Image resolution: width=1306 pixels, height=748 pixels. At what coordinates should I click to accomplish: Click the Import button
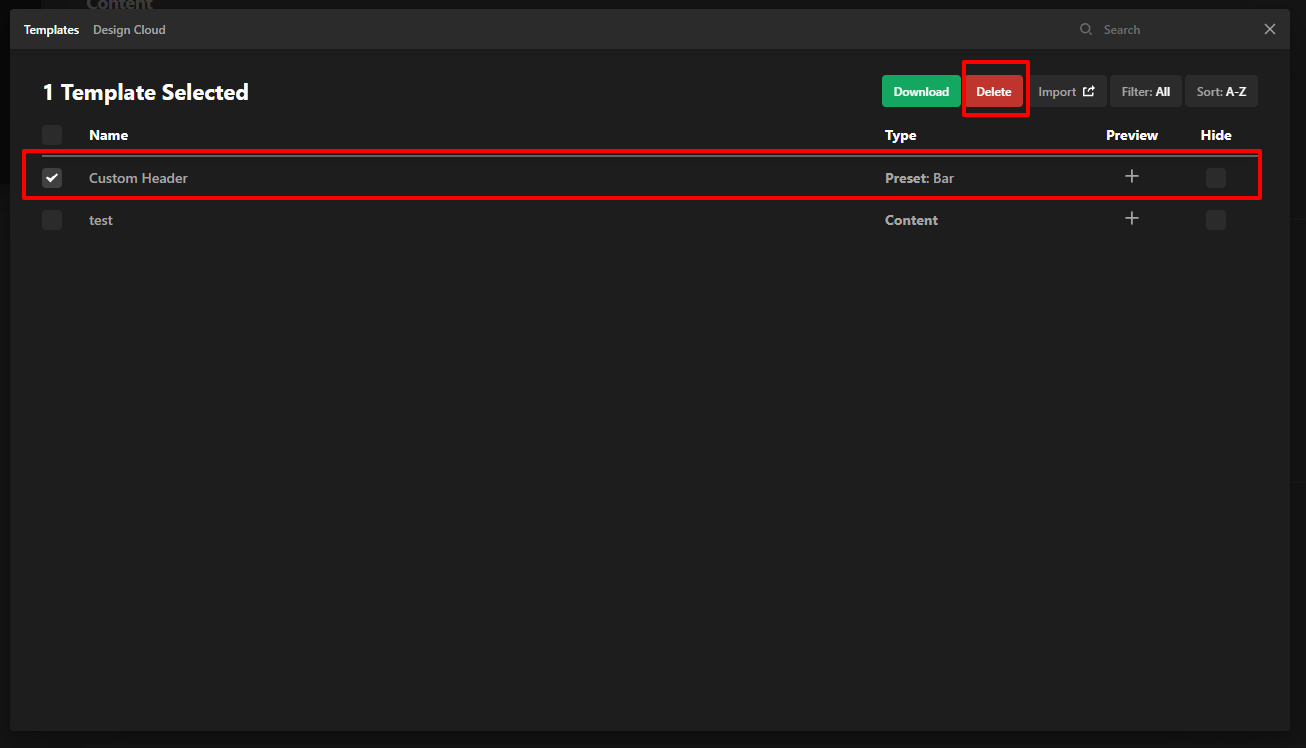click(1066, 91)
